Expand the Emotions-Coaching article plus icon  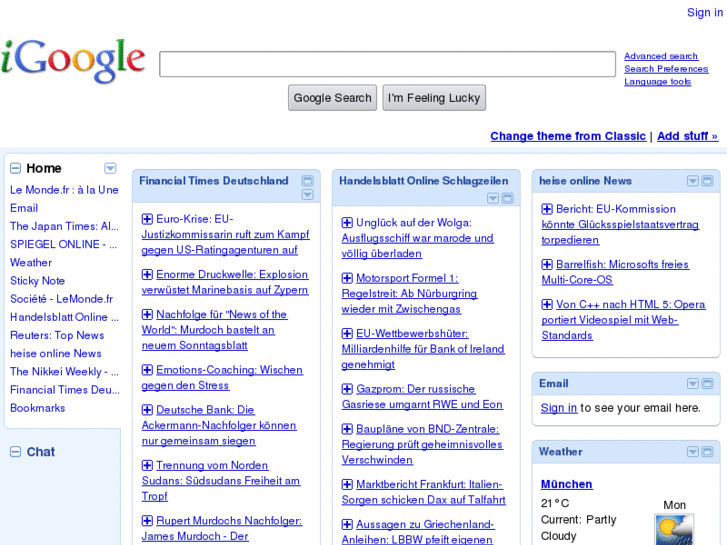147,370
